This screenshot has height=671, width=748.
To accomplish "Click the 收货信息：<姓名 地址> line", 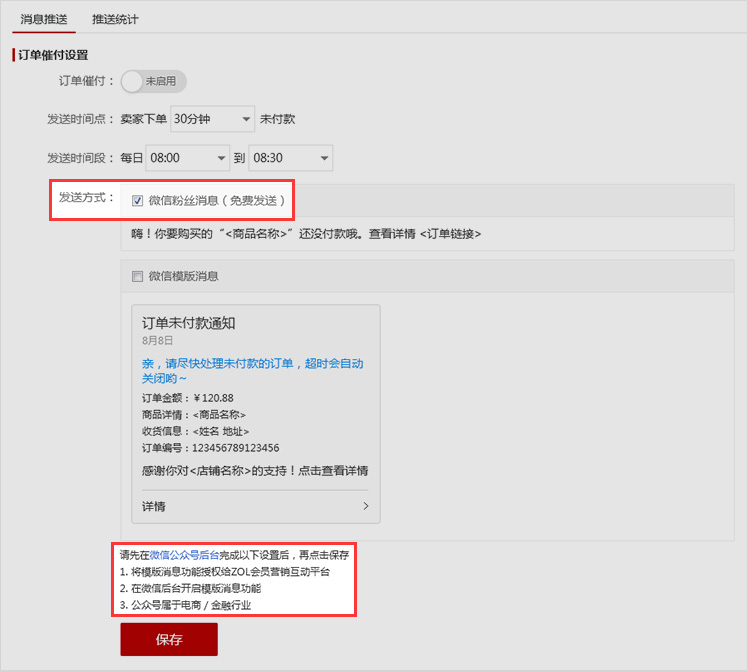I will click(195, 432).
